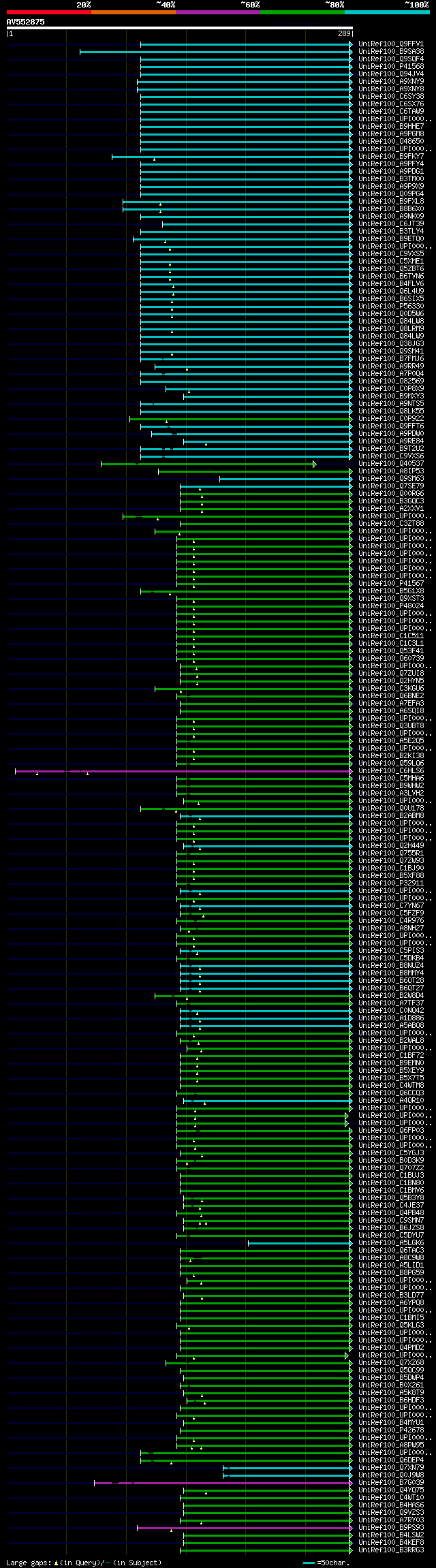Open UniRef100_C9VXS5 hit label
This screenshot has width=436, height=1568.
pyautogui.click(x=391, y=254)
